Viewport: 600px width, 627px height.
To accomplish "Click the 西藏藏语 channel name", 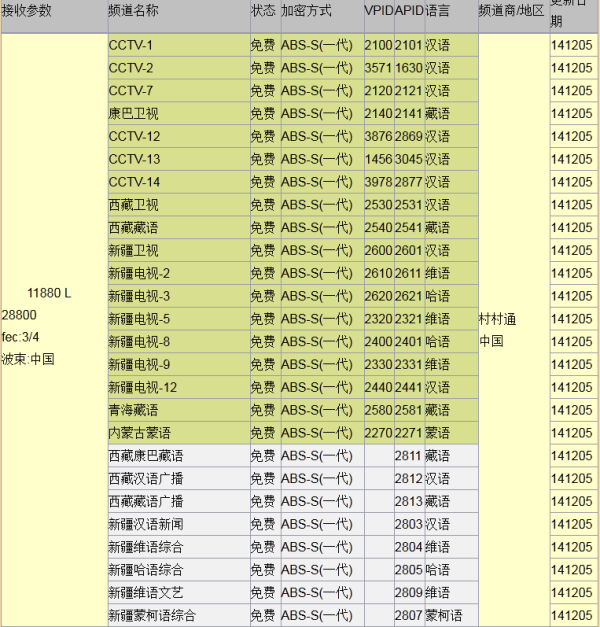I will point(133,228).
